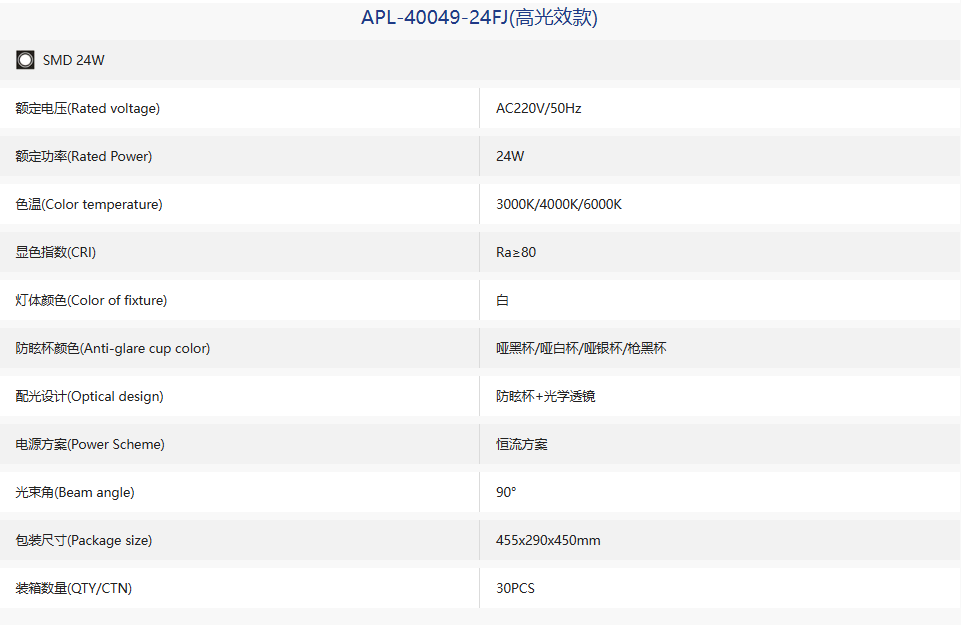Click the Ra≥80 value
The image size is (961, 625).
click(x=516, y=252)
